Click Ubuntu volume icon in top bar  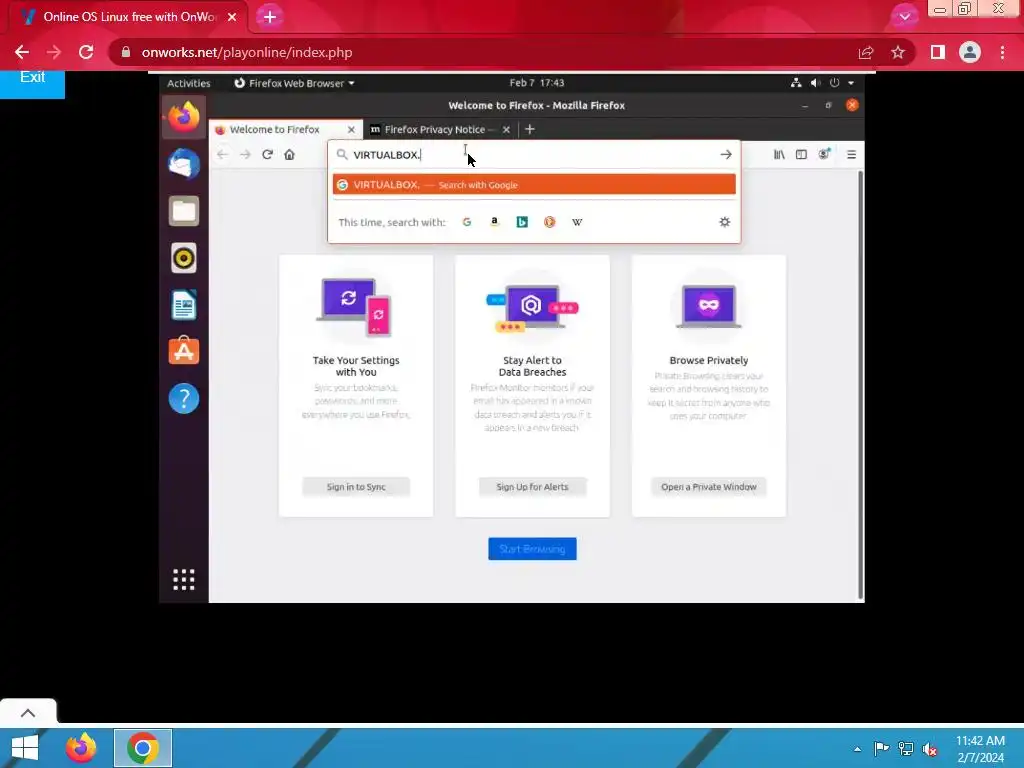pyautogui.click(x=815, y=83)
